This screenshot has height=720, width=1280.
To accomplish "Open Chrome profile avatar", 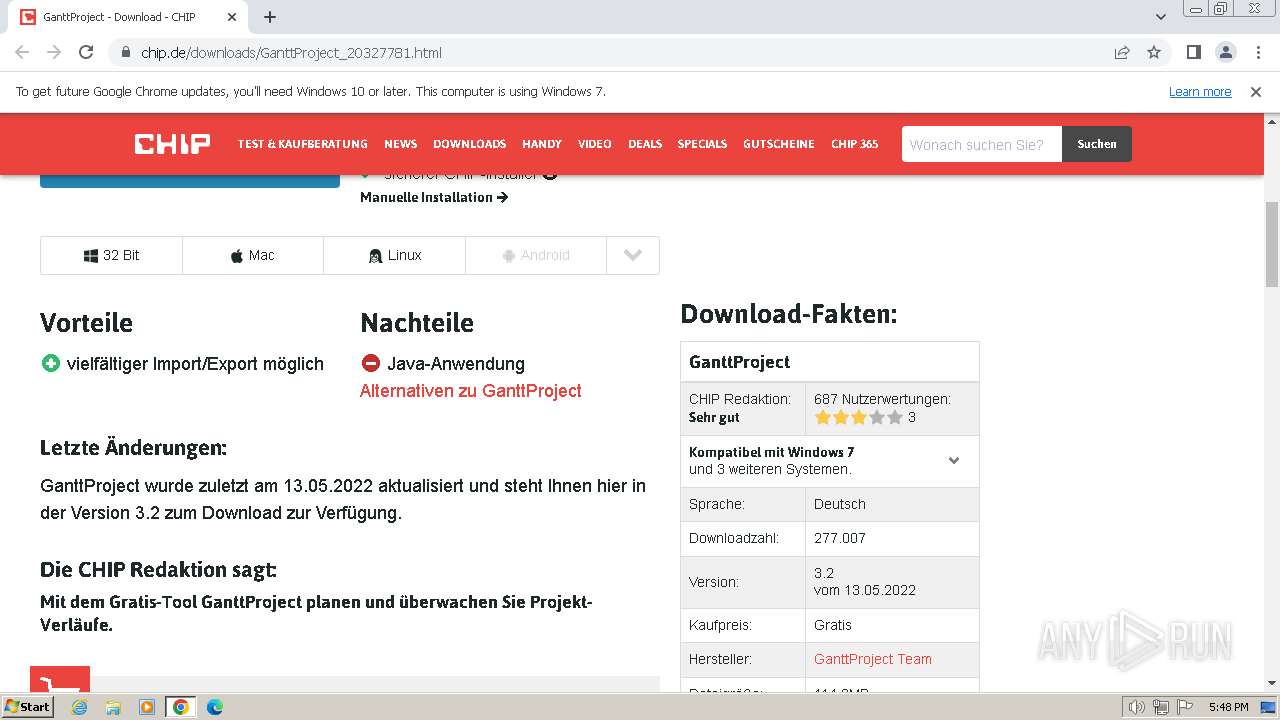I will (x=1226, y=52).
